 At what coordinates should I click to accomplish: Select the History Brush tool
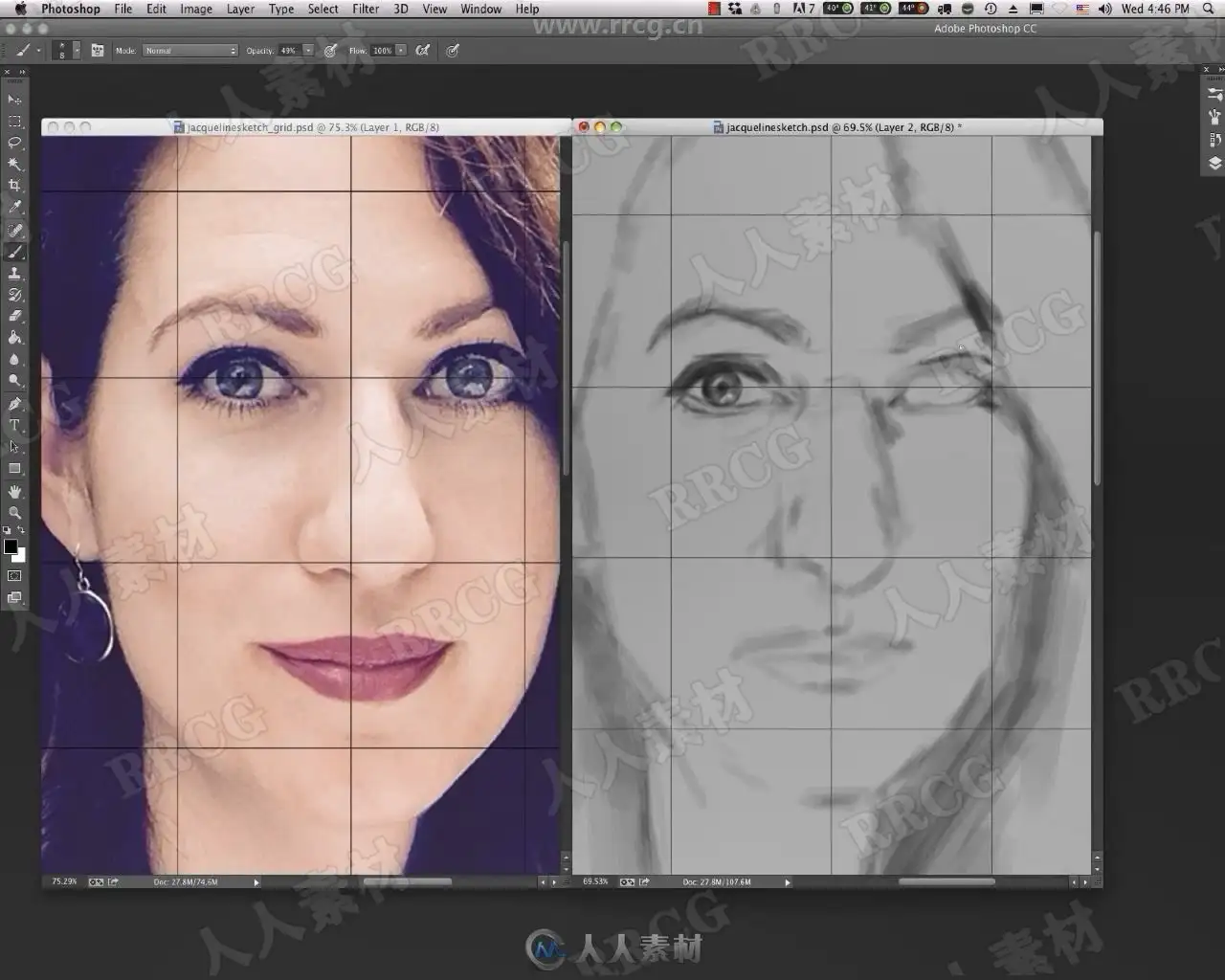point(14,295)
